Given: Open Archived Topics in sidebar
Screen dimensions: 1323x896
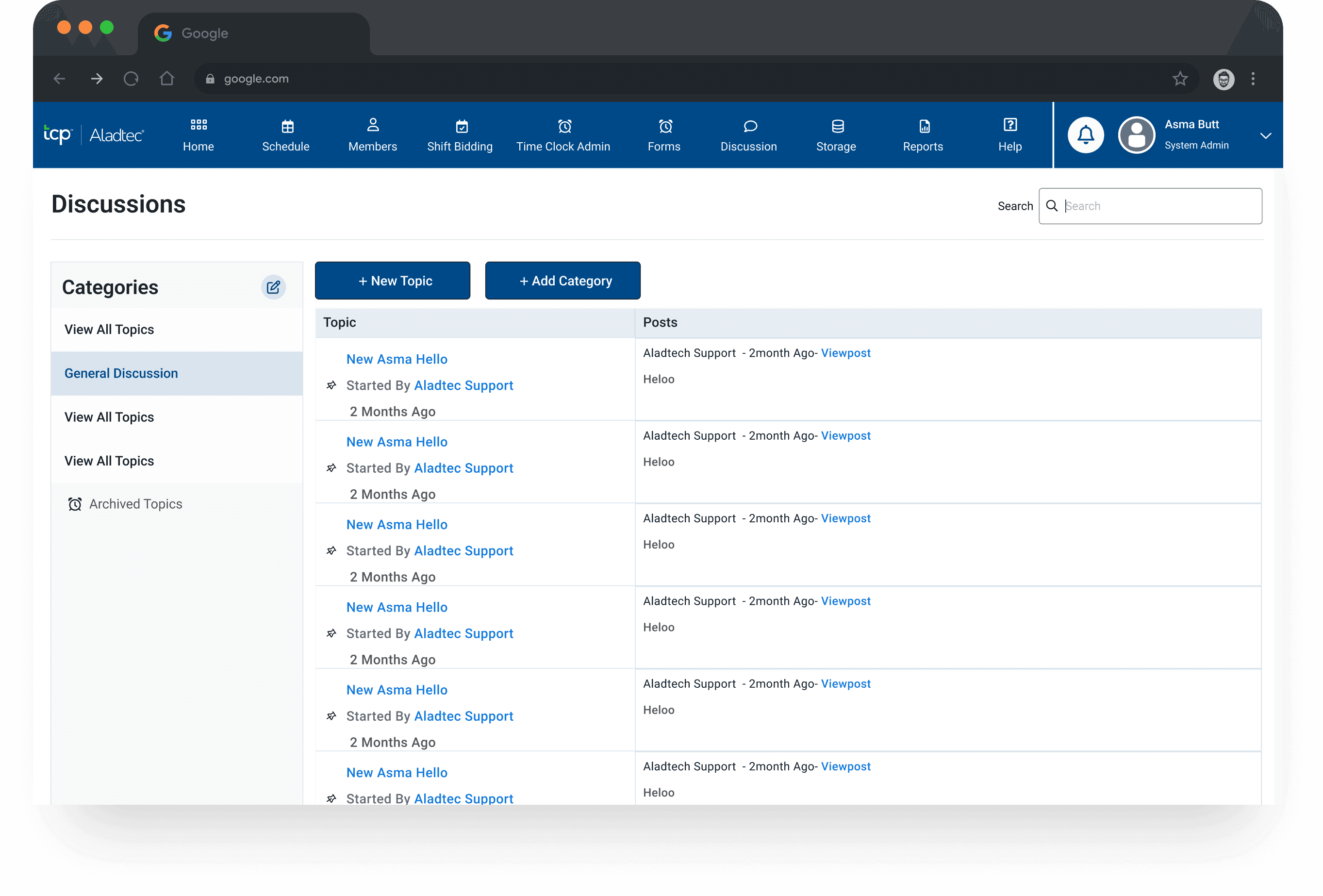Looking at the screenshot, I should tap(135, 504).
